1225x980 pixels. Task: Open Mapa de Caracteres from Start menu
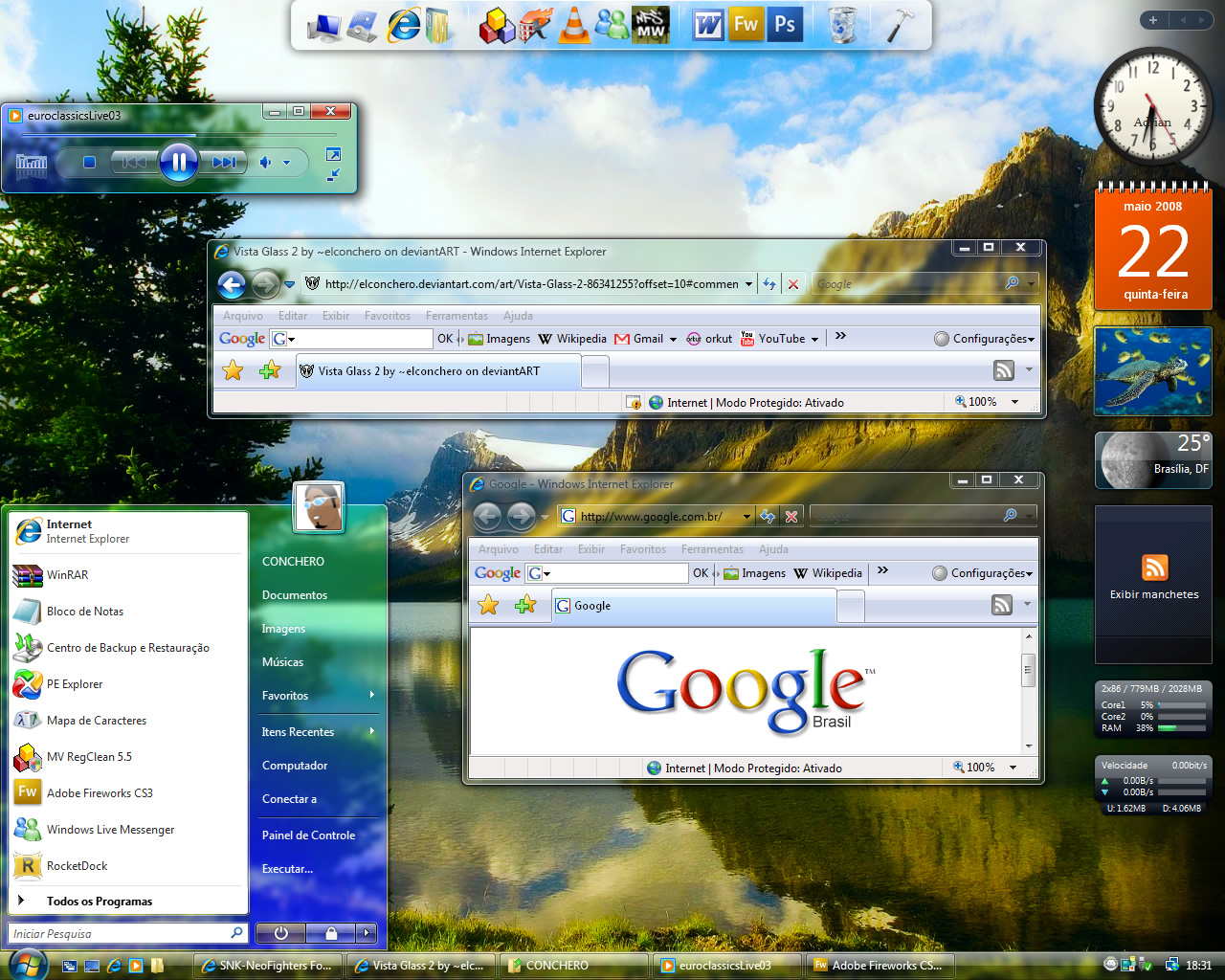[128, 721]
